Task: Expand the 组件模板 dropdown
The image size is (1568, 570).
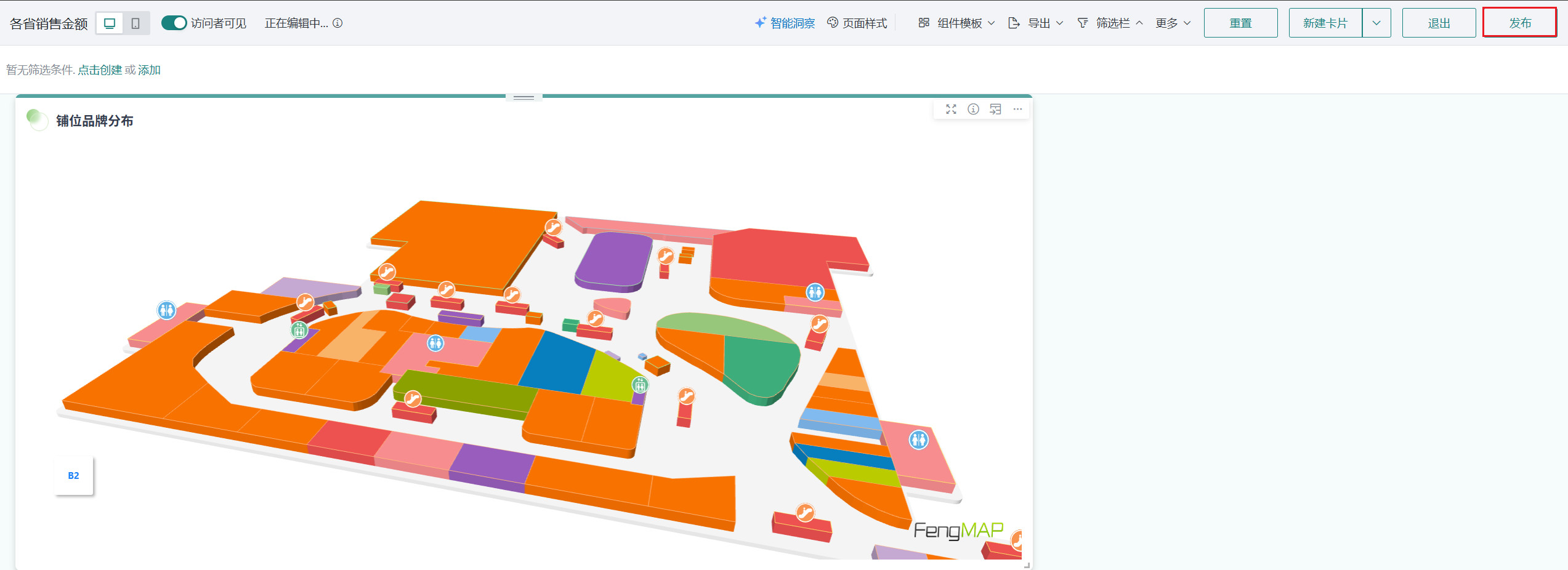Action: 956,23
